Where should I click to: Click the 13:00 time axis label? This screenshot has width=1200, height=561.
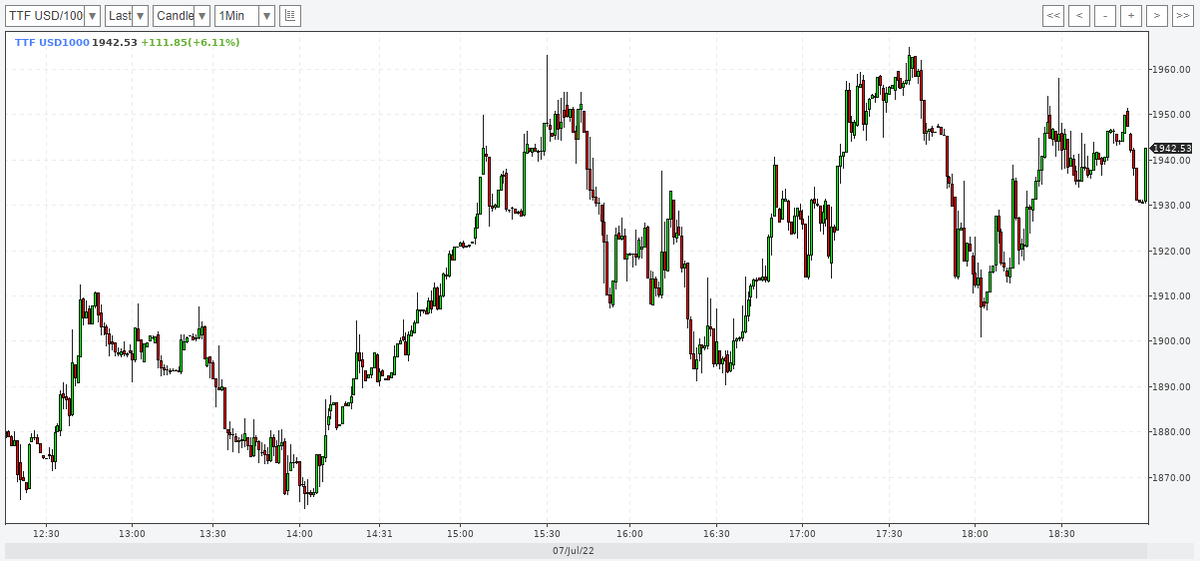coord(132,534)
